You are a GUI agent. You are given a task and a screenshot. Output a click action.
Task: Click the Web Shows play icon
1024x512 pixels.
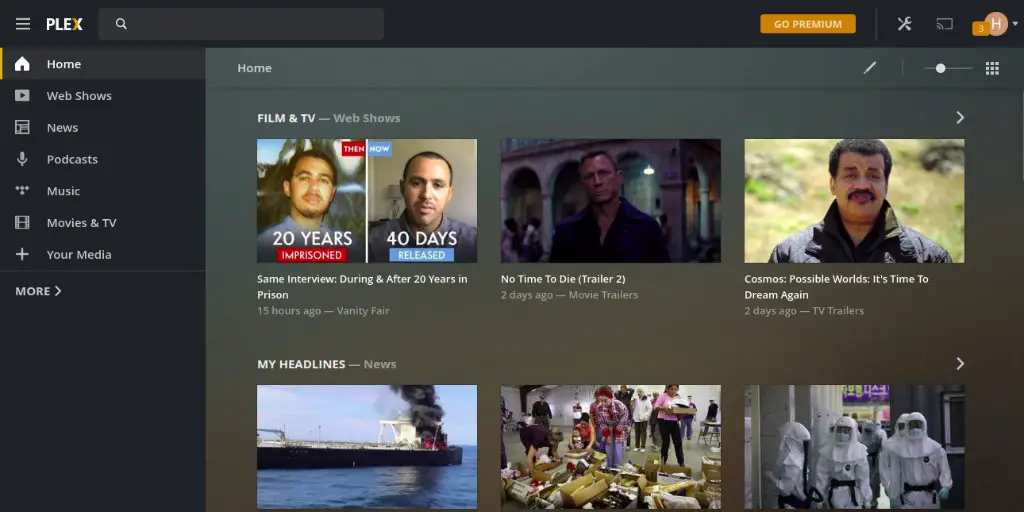pos(22,95)
